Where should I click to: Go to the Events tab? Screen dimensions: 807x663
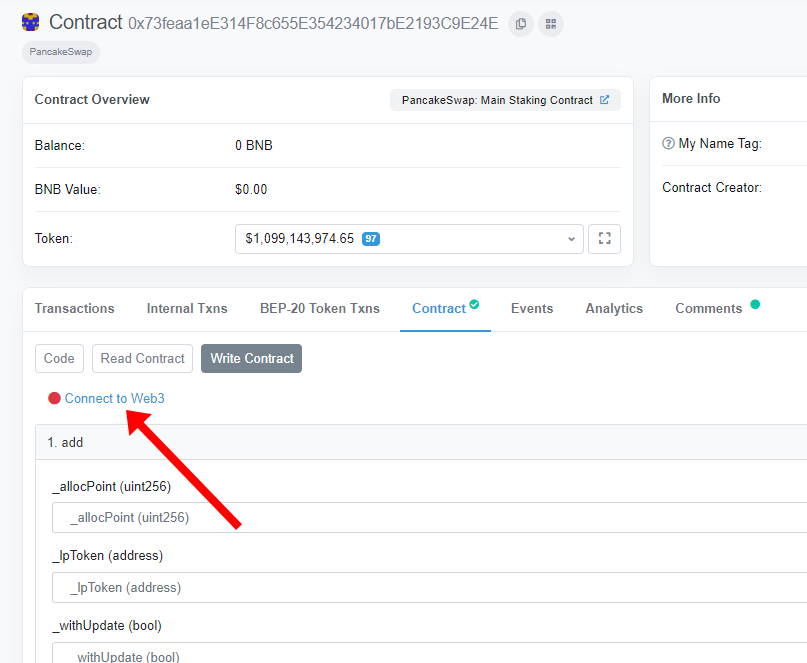coord(532,308)
